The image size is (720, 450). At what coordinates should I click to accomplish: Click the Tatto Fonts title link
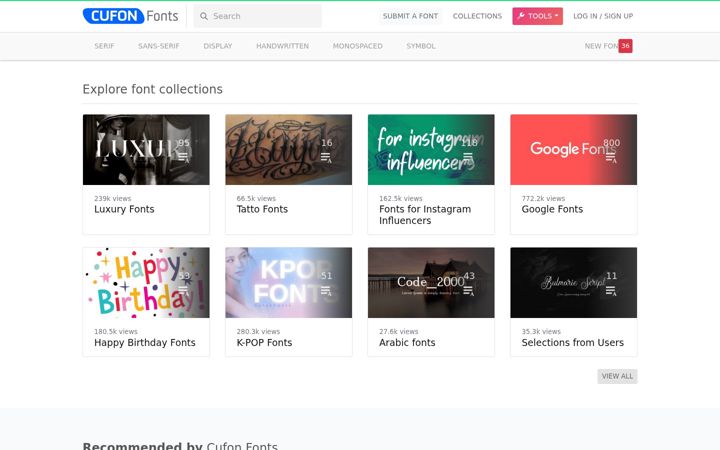click(262, 209)
